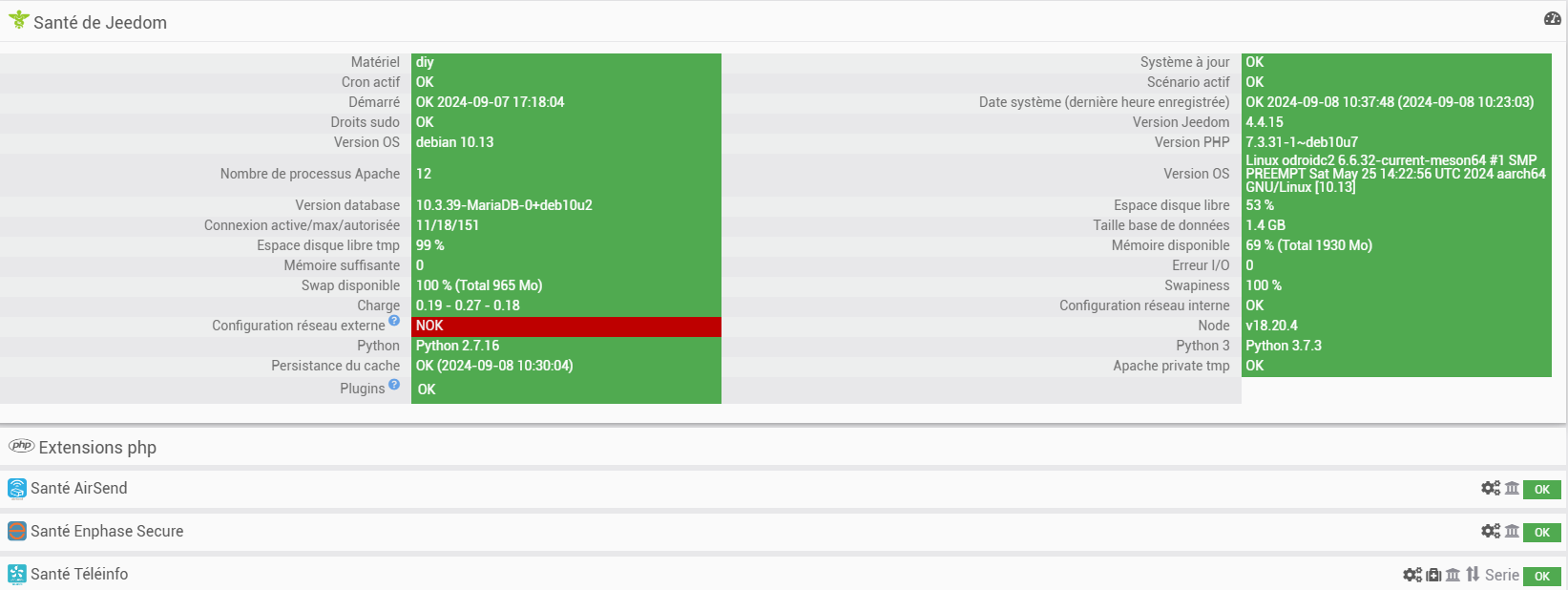Click the Enphase Secure OK status badge
1568x590 pixels.
tap(1542, 533)
